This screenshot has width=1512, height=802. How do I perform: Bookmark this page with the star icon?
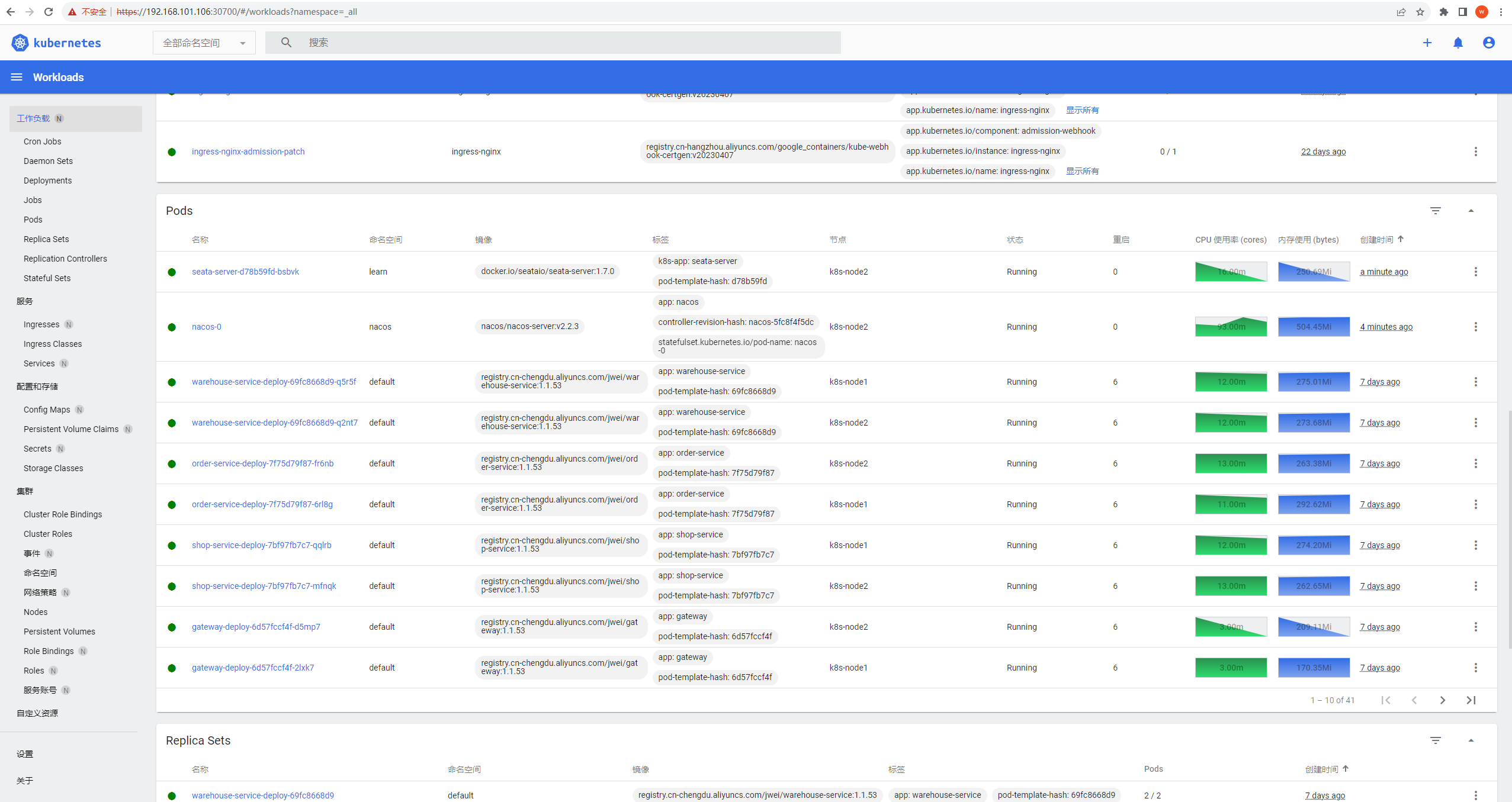1420,12
